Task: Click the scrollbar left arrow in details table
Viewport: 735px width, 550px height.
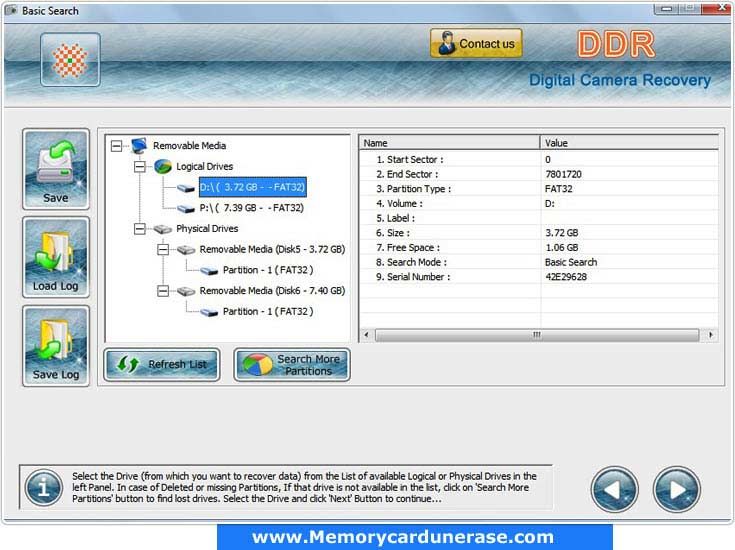Action: [x=367, y=335]
